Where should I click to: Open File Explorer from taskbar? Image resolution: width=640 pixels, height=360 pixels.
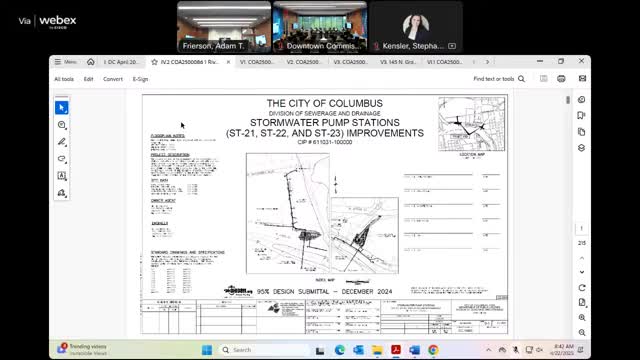(377, 350)
